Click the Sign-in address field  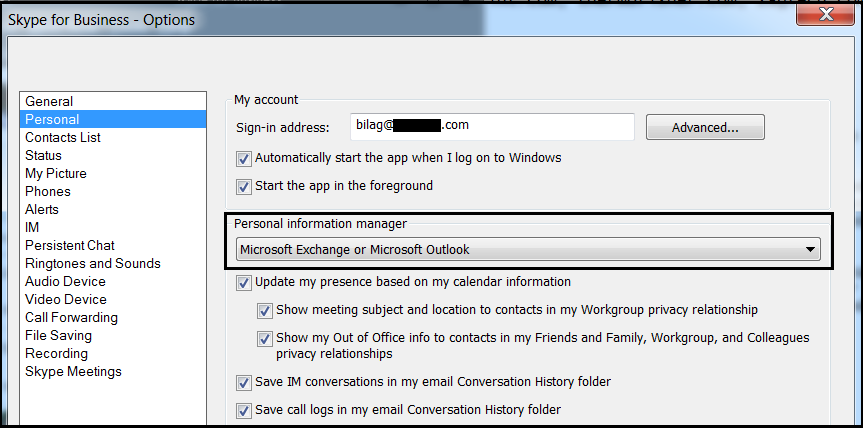coord(492,127)
